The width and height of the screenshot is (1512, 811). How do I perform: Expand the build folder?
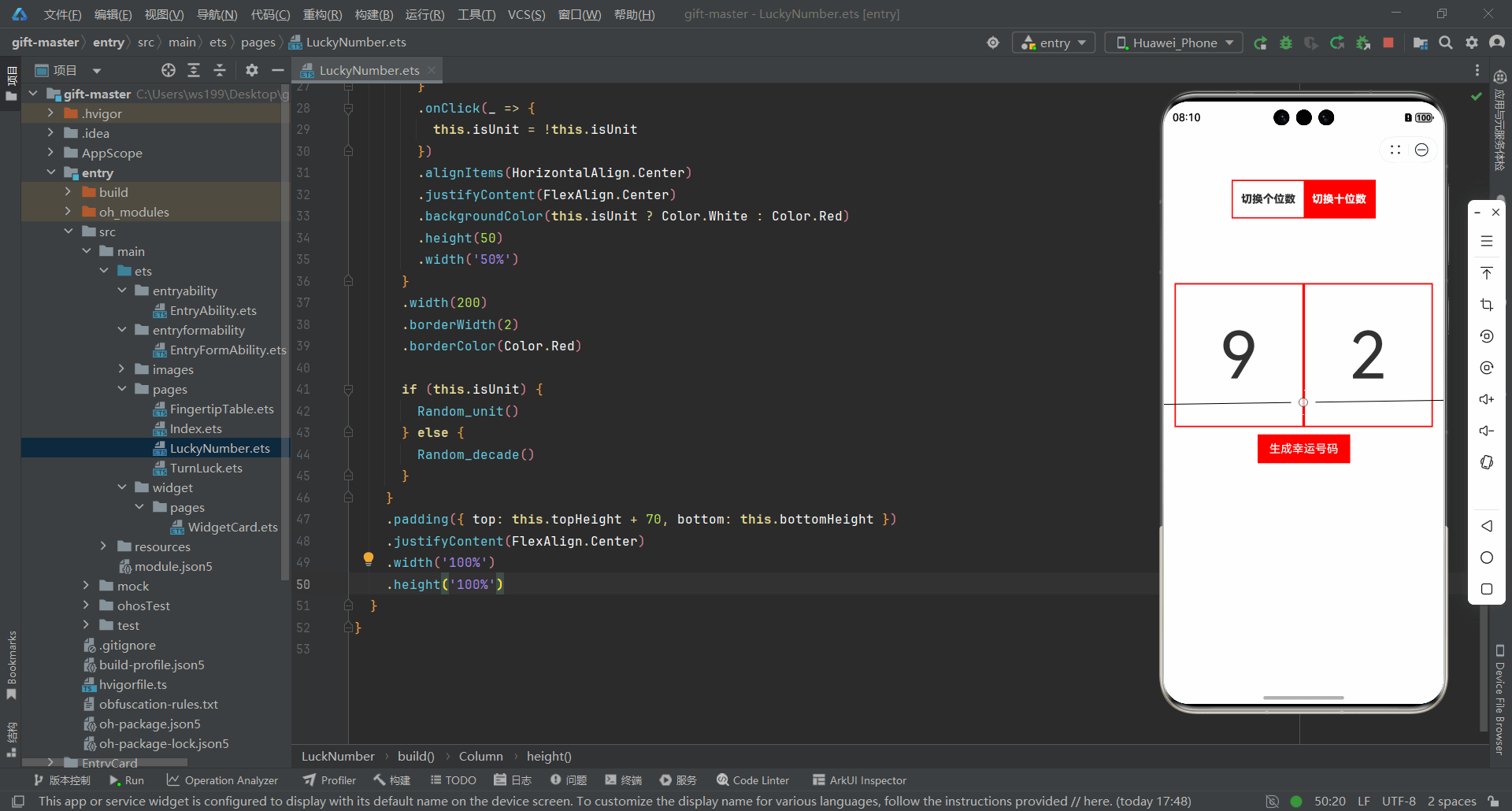(x=68, y=192)
